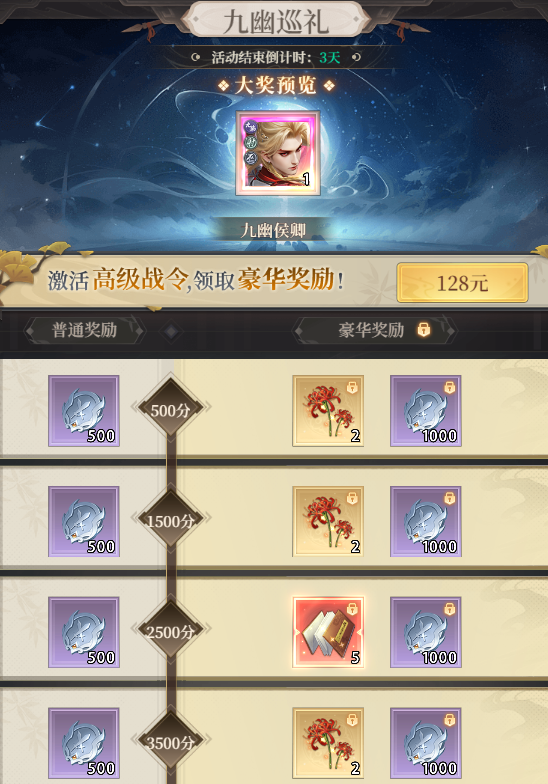Viewport: 548px width, 784px height.
Task: Tap the red spider lily reward at 1500分
Action: click(x=328, y=522)
